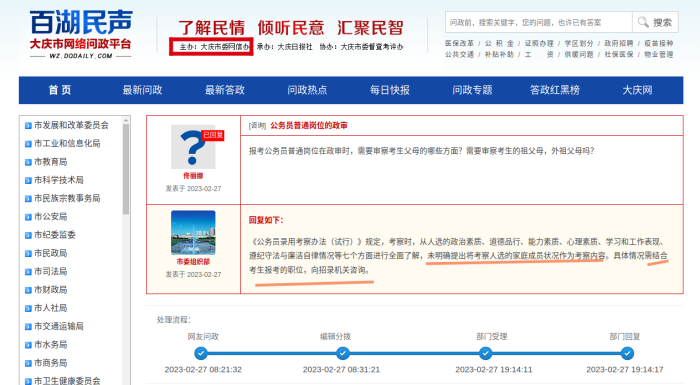Click the 社保医保 hot keyword link
The image size is (700, 385).
point(619,54)
